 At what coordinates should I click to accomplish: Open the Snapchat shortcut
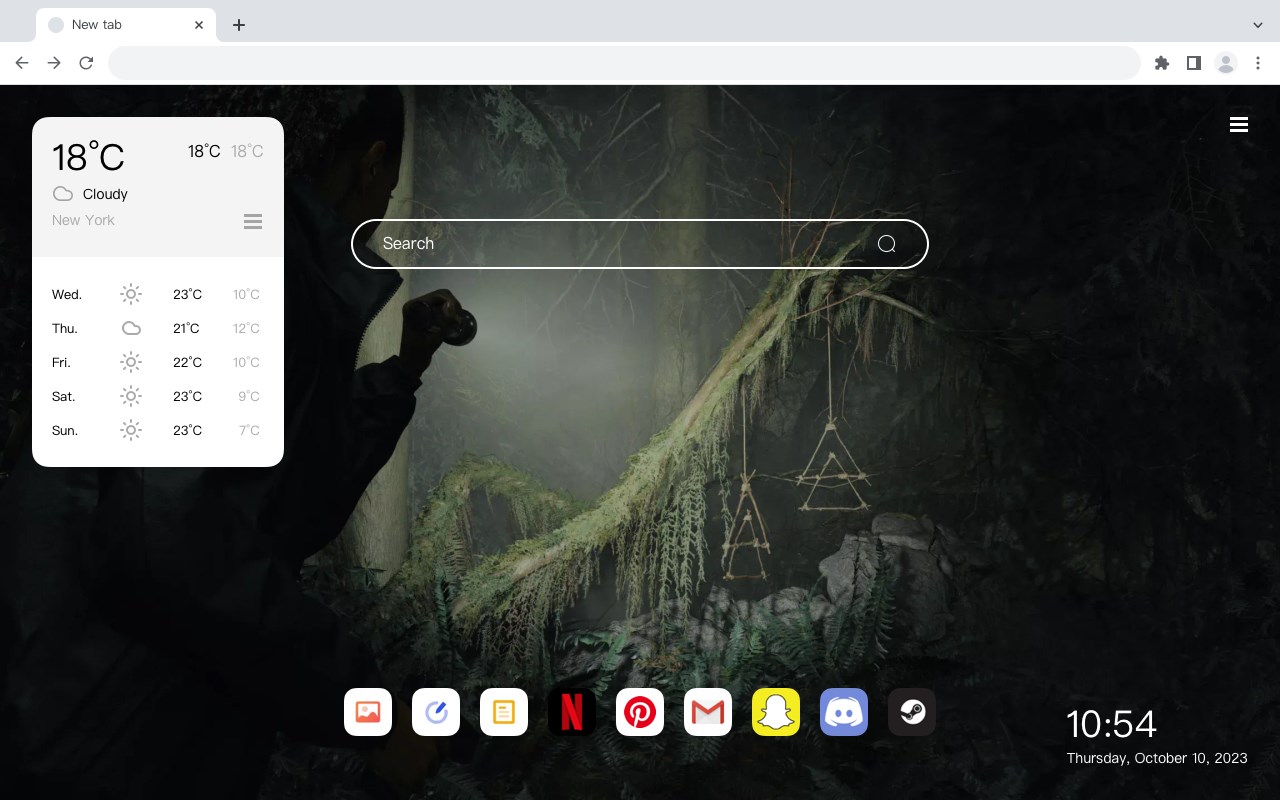click(776, 712)
